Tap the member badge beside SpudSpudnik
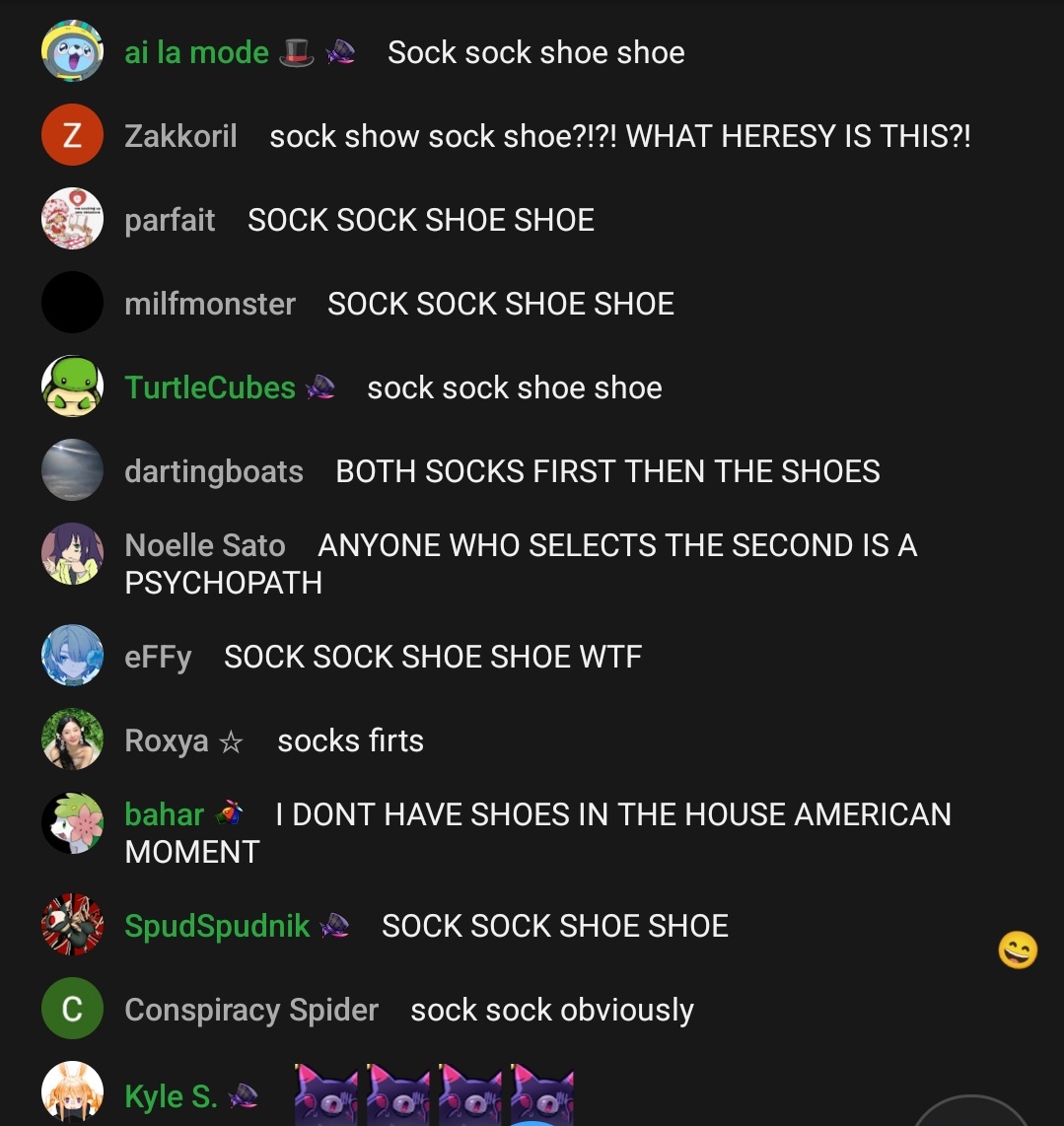1064x1126 pixels. tap(335, 925)
